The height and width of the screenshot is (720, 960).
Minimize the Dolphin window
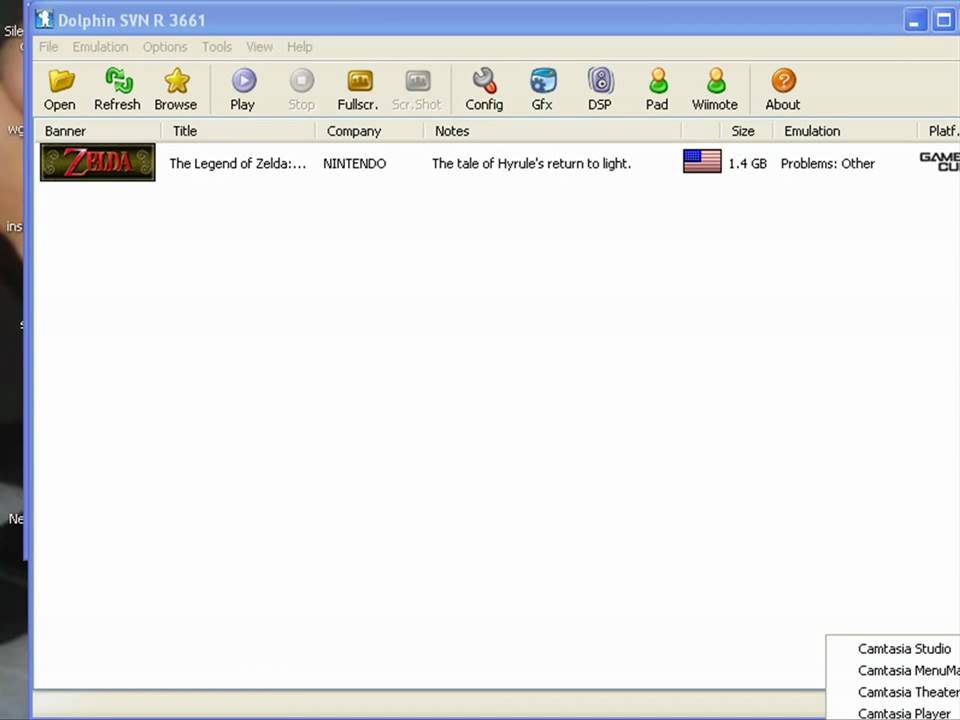pyautogui.click(x=915, y=20)
